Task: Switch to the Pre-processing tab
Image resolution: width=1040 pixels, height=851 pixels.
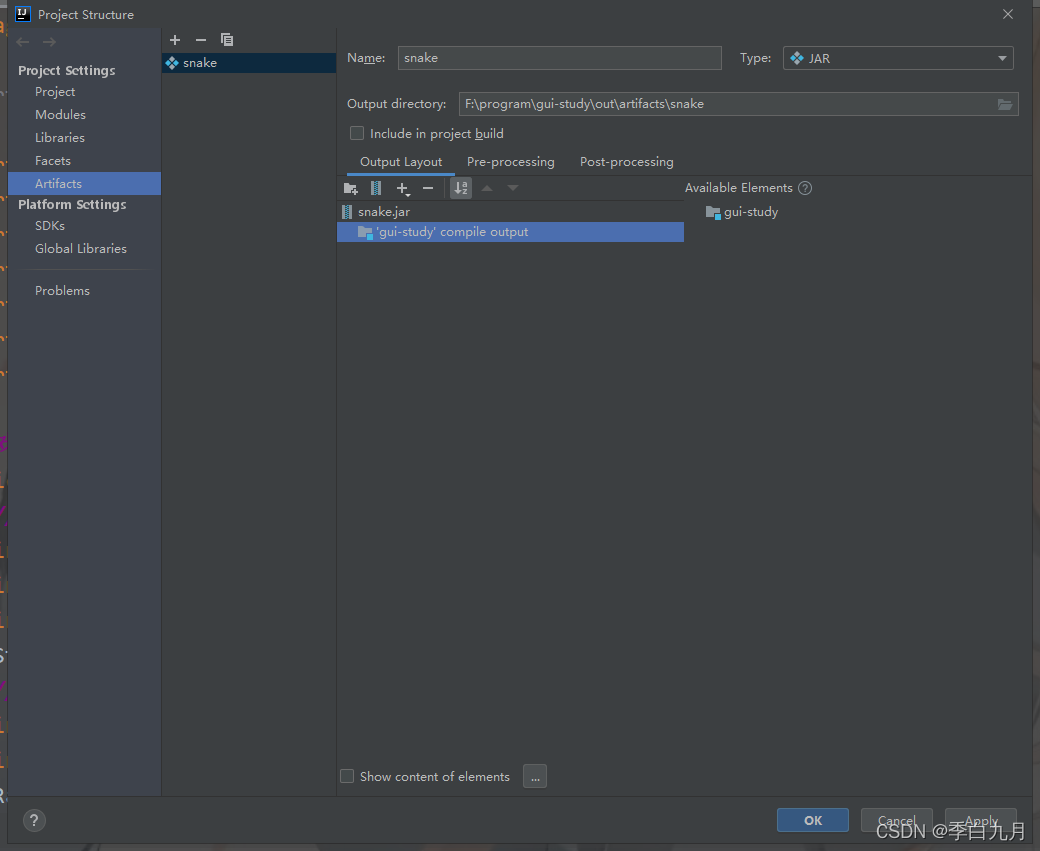Action: pos(510,162)
